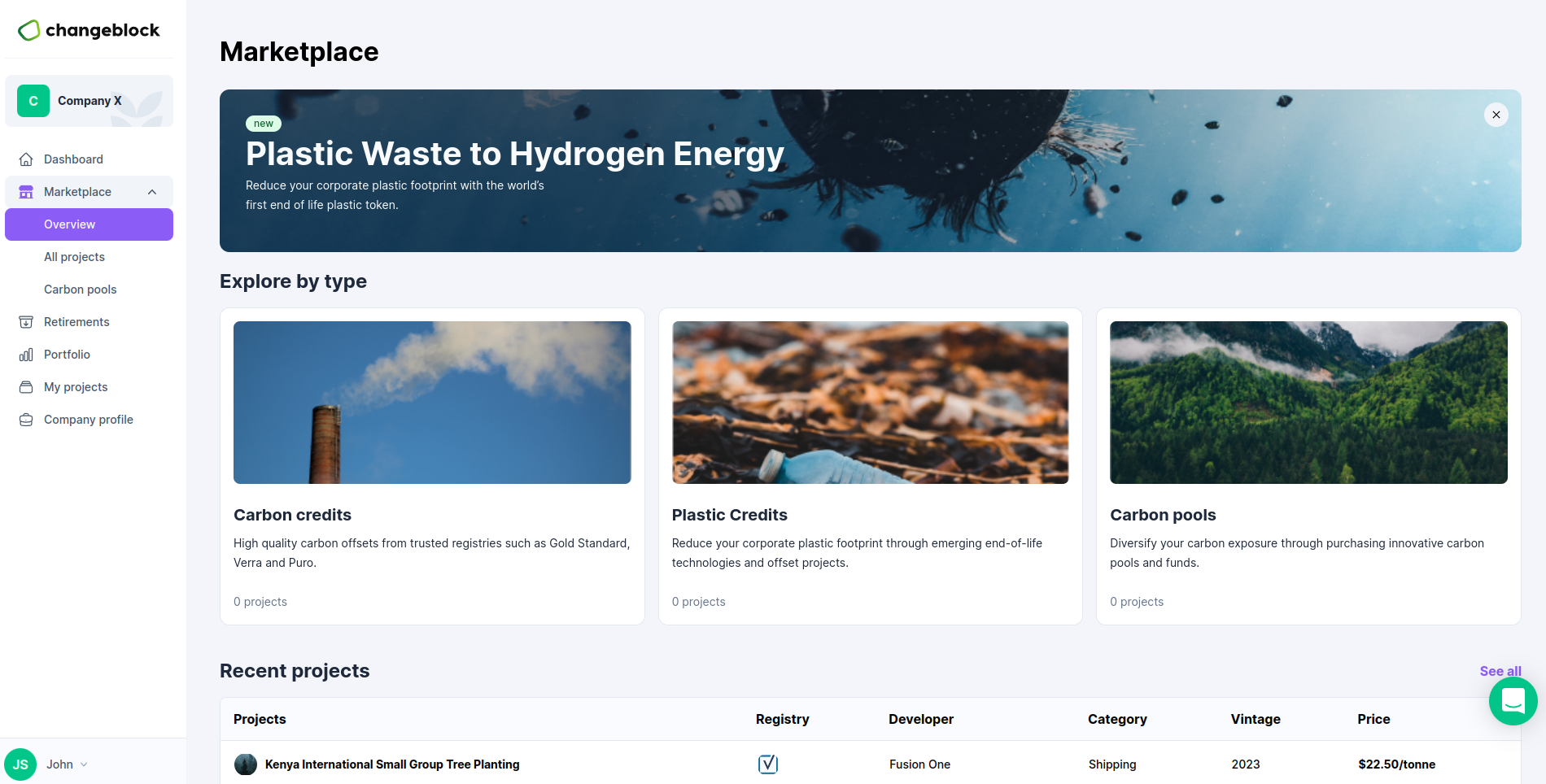Screen dimensions: 1546x784
Task: Dismiss the Plastic Waste banner
Action: (1496, 115)
